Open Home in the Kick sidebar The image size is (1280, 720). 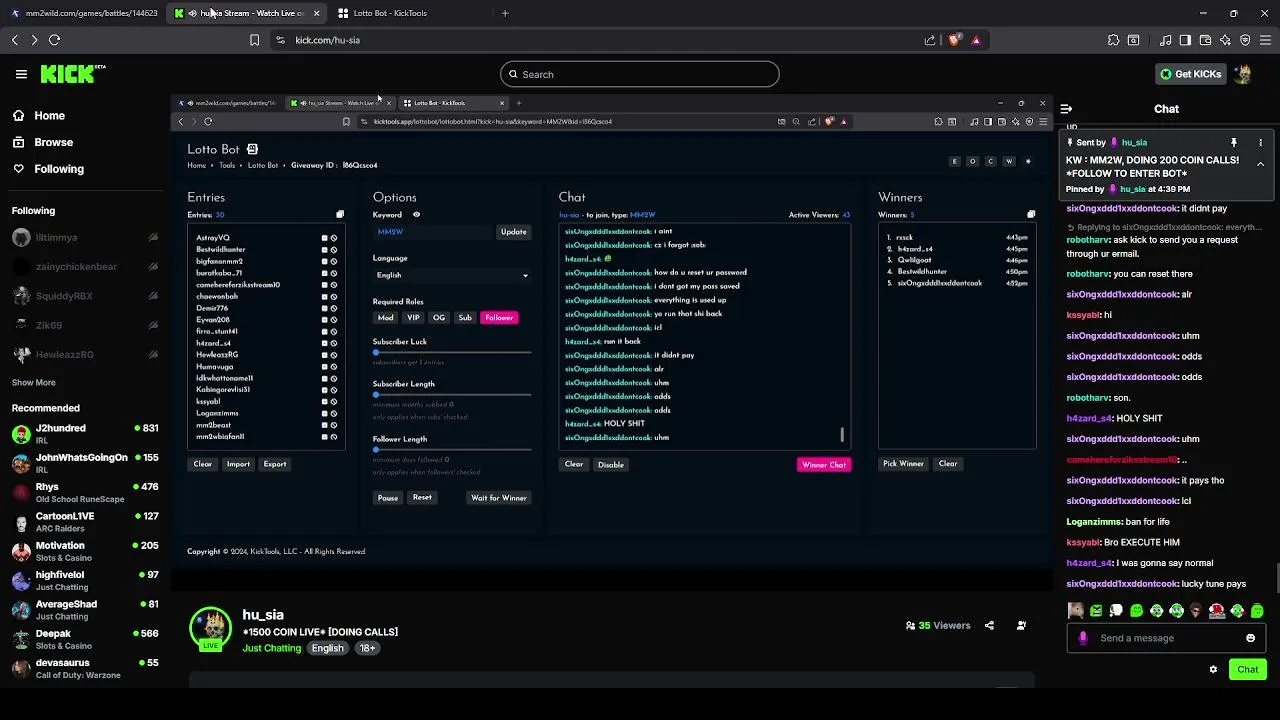[x=40, y=116]
